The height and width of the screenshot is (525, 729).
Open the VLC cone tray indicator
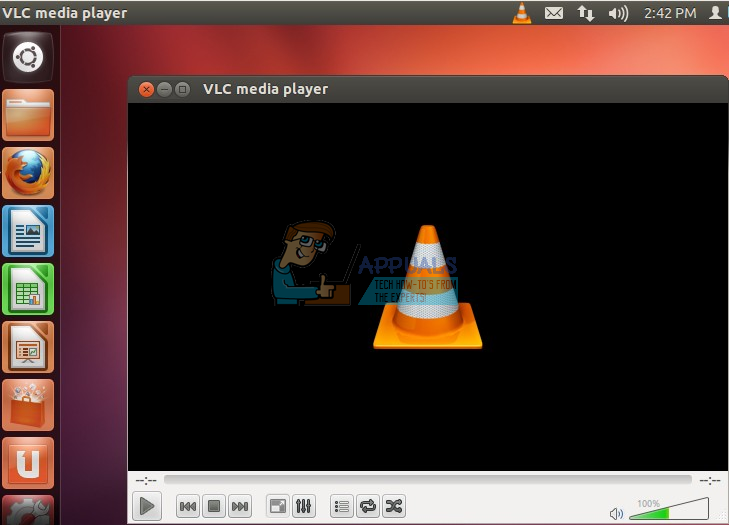pyautogui.click(x=522, y=13)
